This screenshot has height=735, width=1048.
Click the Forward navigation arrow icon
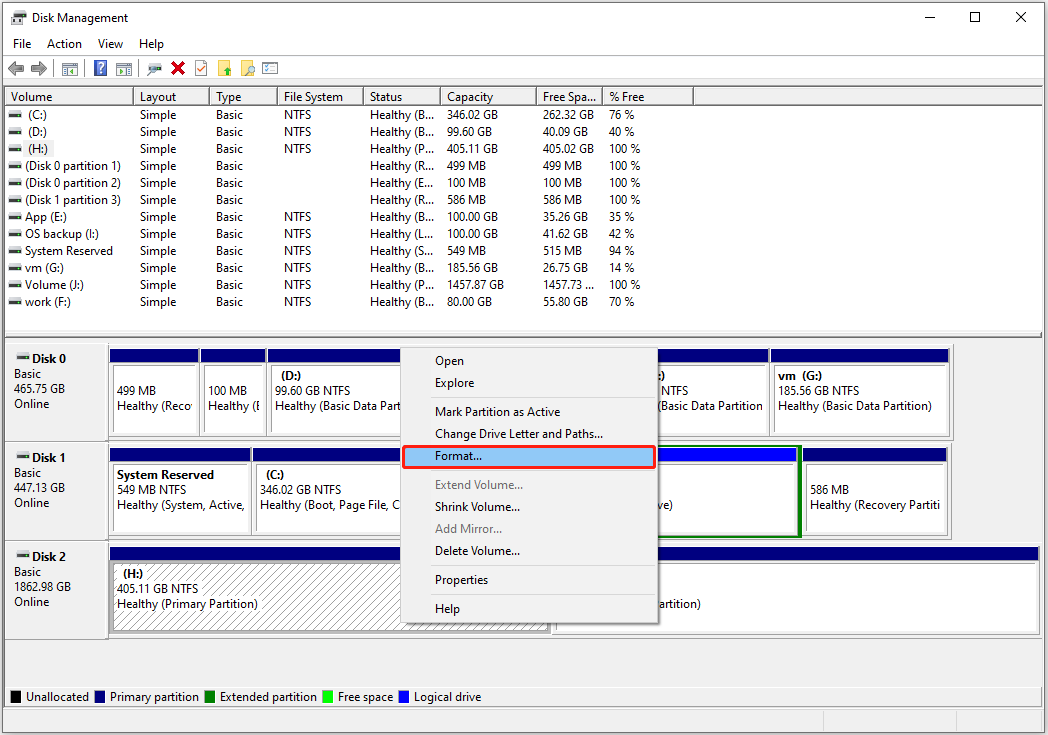[x=40, y=68]
